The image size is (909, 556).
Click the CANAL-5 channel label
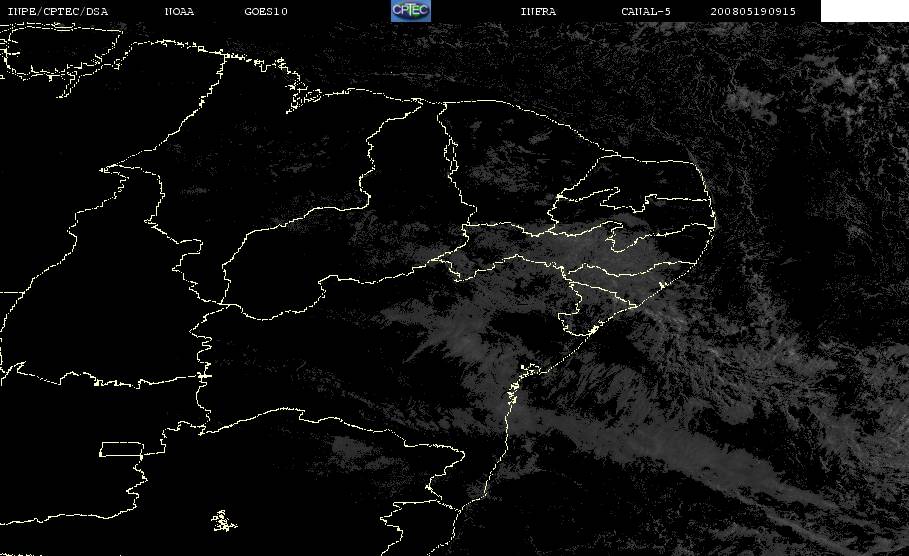pyautogui.click(x=645, y=12)
